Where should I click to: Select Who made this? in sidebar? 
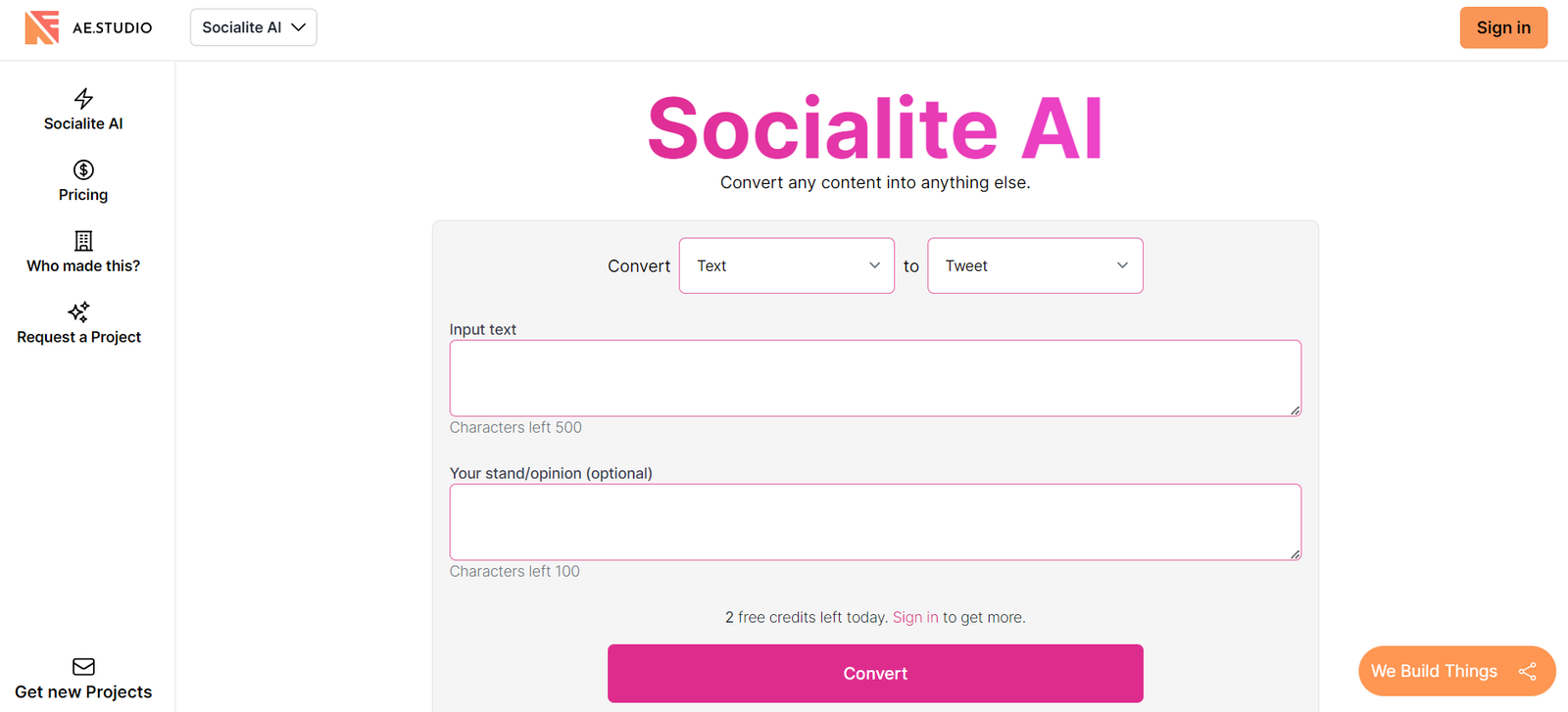(x=83, y=265)
